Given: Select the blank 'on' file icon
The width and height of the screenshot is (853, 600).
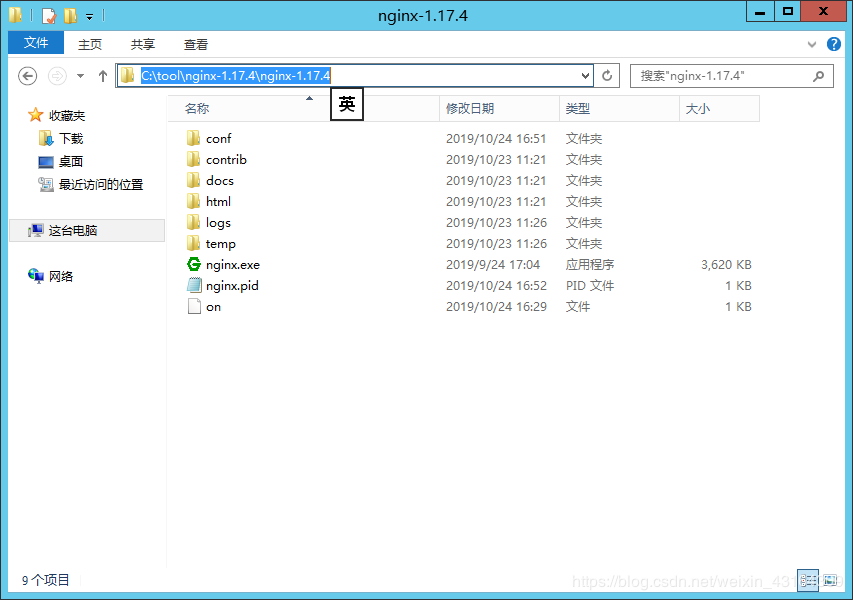Looking at the screenshot, I should pos(194,306).
